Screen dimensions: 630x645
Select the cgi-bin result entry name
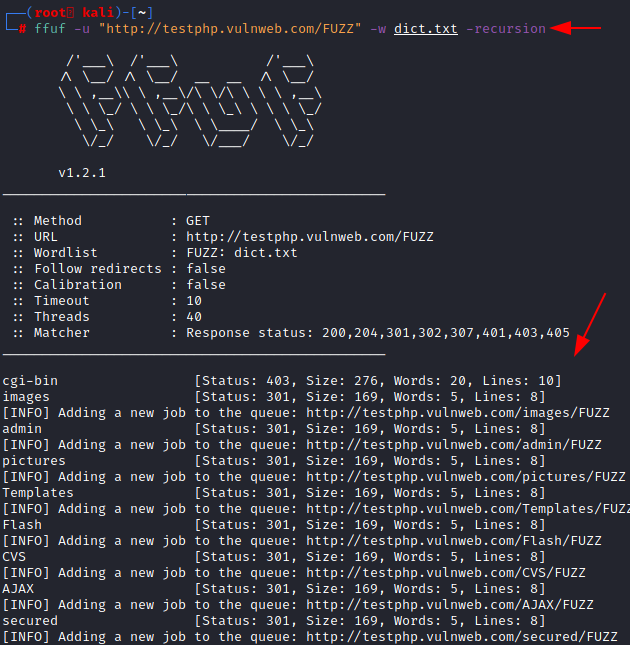30,381
